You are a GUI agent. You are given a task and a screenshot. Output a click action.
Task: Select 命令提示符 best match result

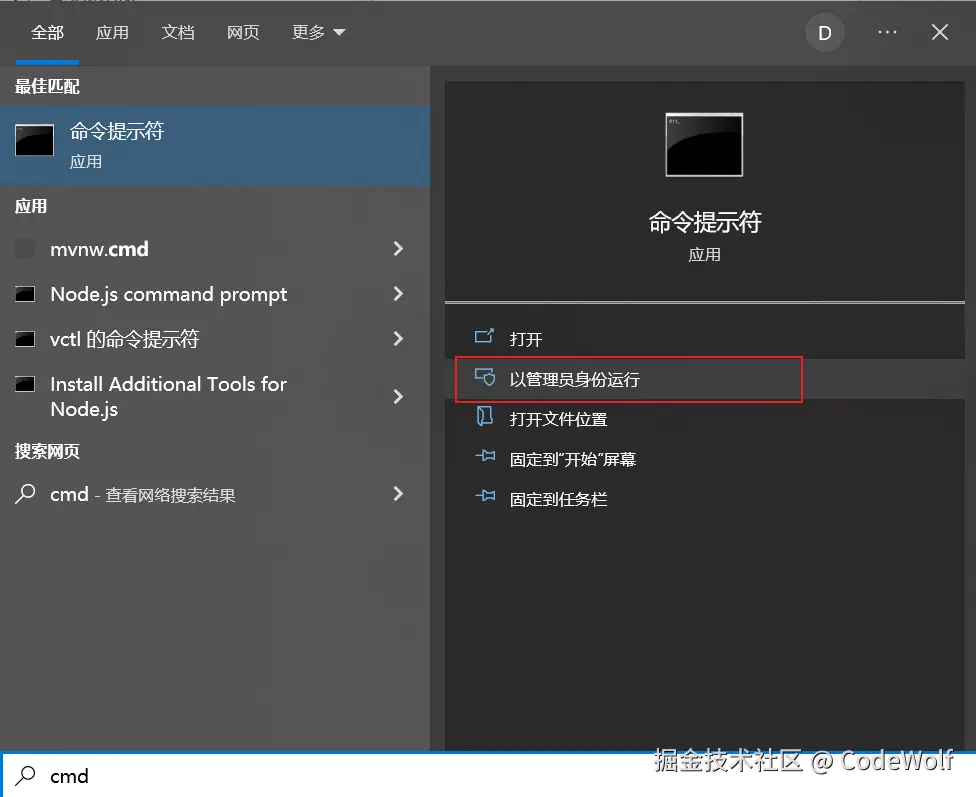pyautogui.click(x=215, y=146)
